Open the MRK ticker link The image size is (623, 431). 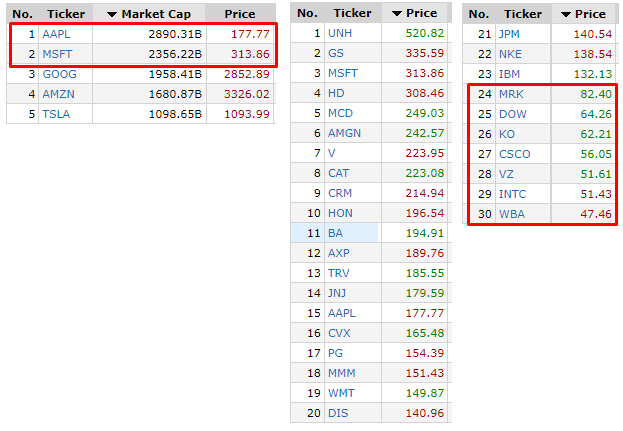pyautogui.click(x=511, y=94)
